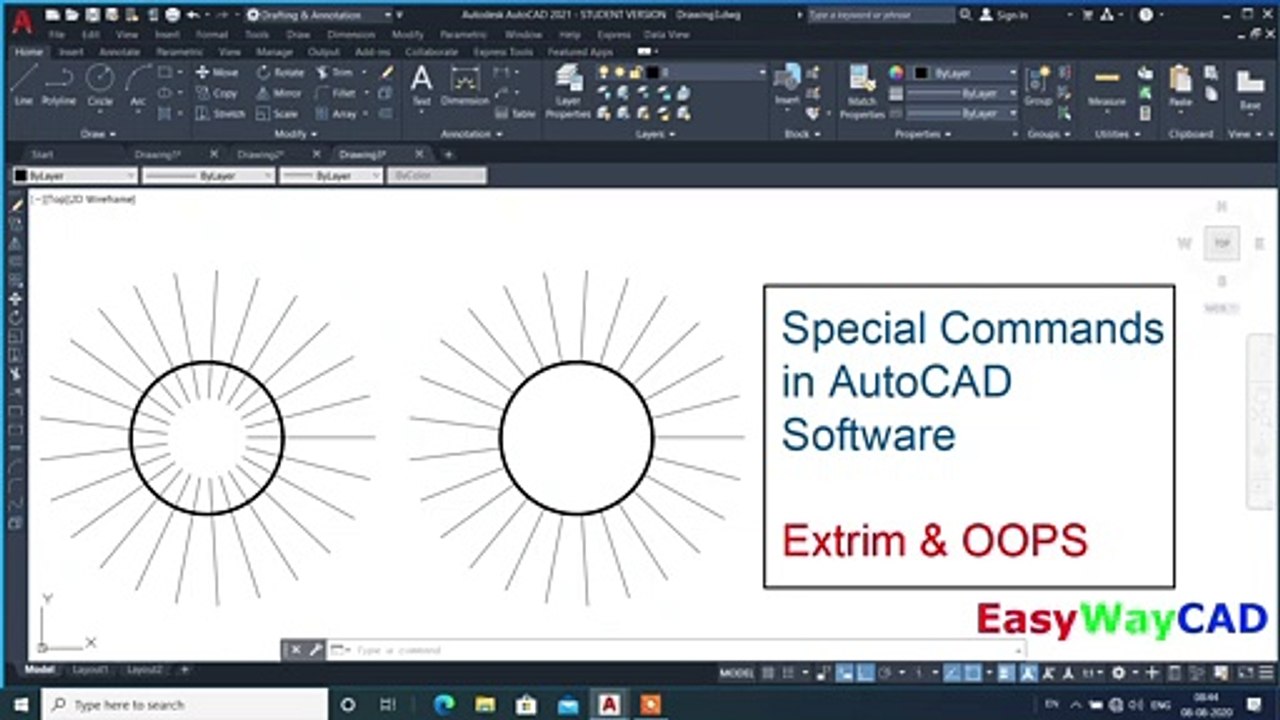Select the Polyline tool
This screenshot has width=1280, height=720.
[x=59, y=85]
